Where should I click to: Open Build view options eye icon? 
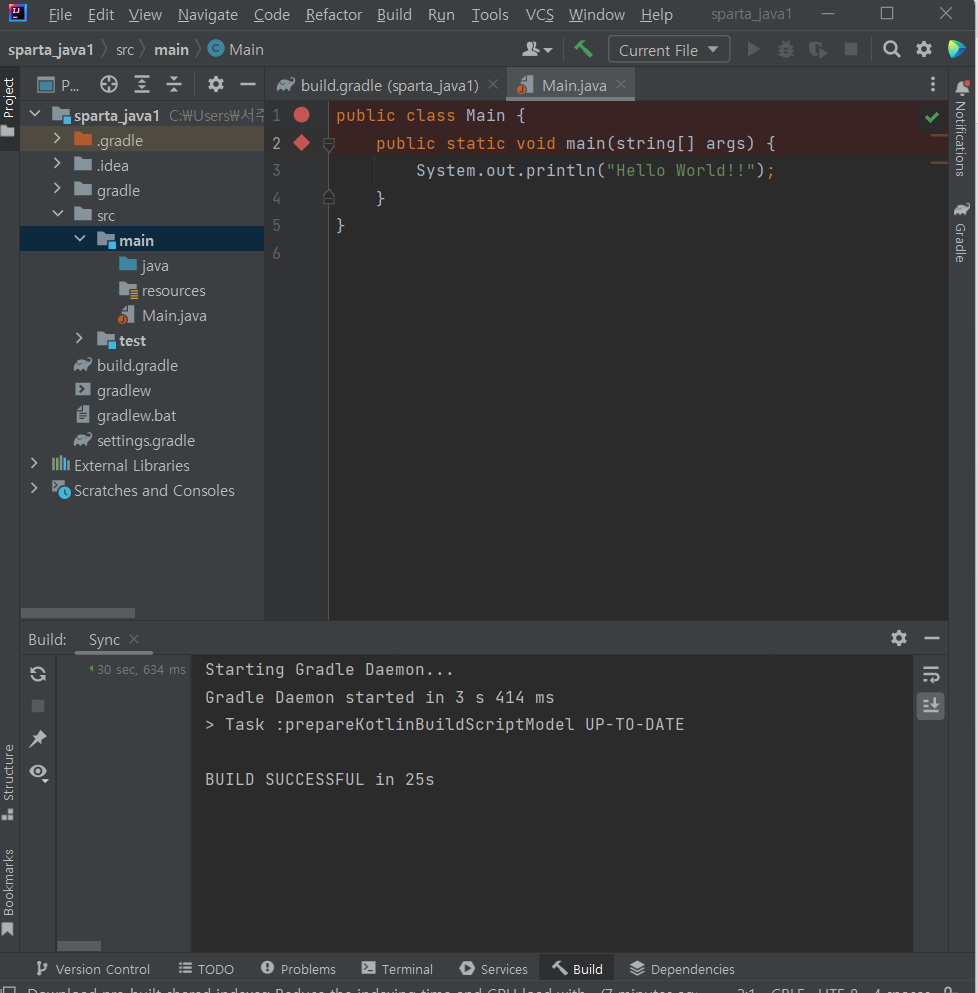pyautogui.click(x=39, y=772)
